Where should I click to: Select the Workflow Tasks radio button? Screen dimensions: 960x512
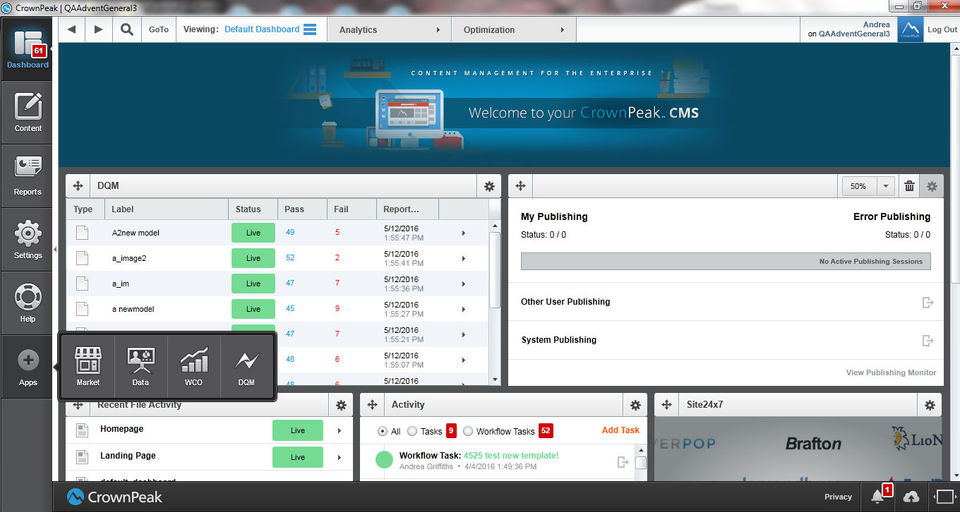coord(468,431)
